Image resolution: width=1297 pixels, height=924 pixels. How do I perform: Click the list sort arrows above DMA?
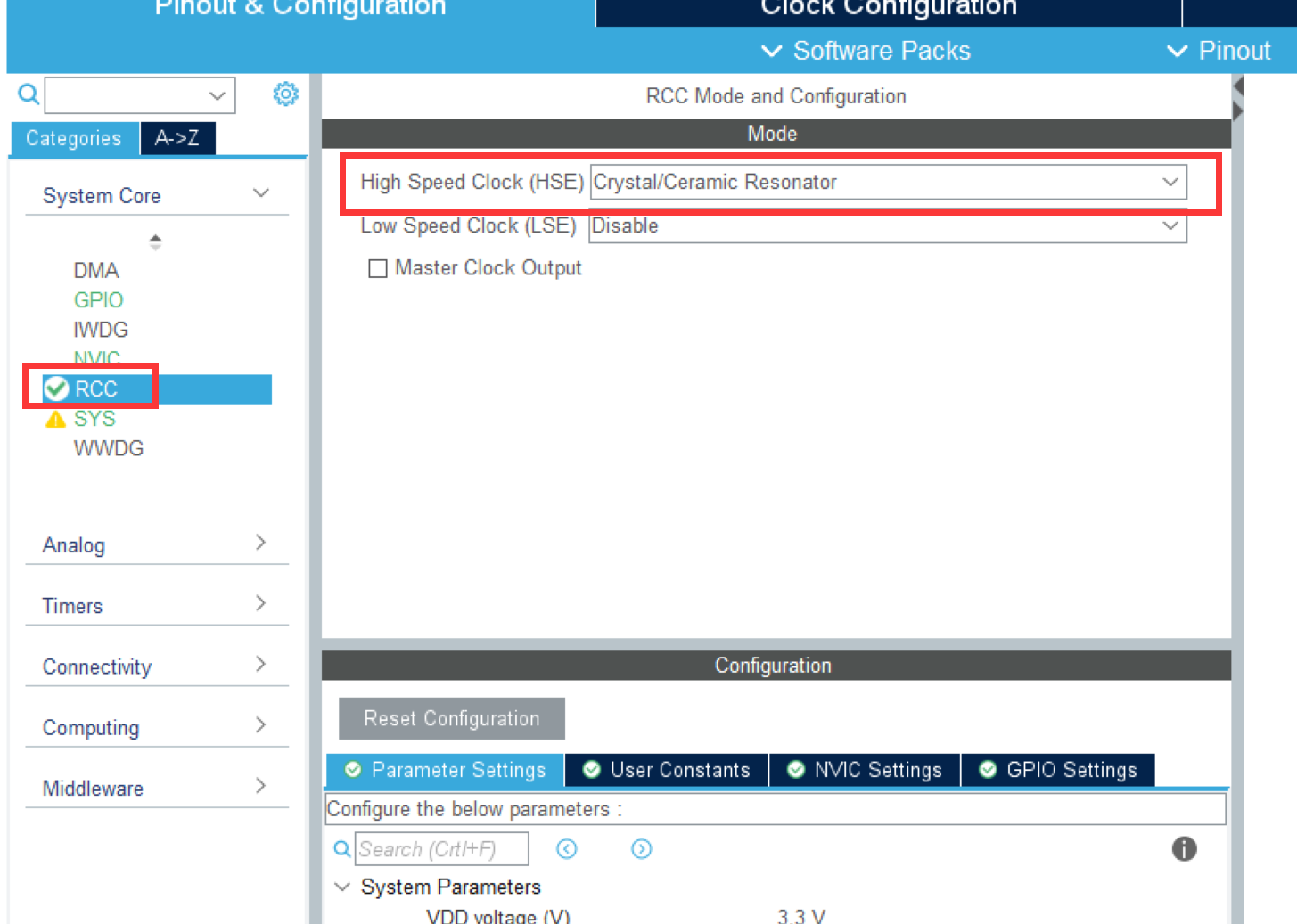click(x=155, y=241)
